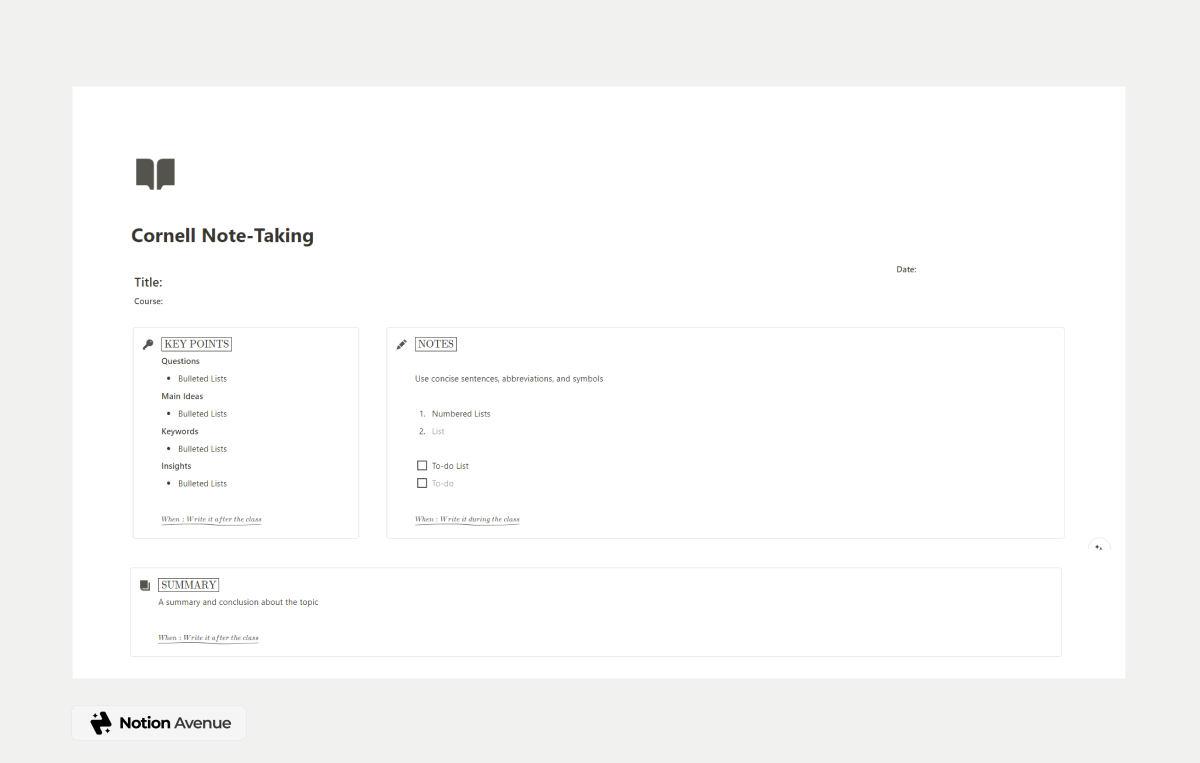Click the Write it during the class note
The image size is (1200, 763).
[x=467, y=518]
